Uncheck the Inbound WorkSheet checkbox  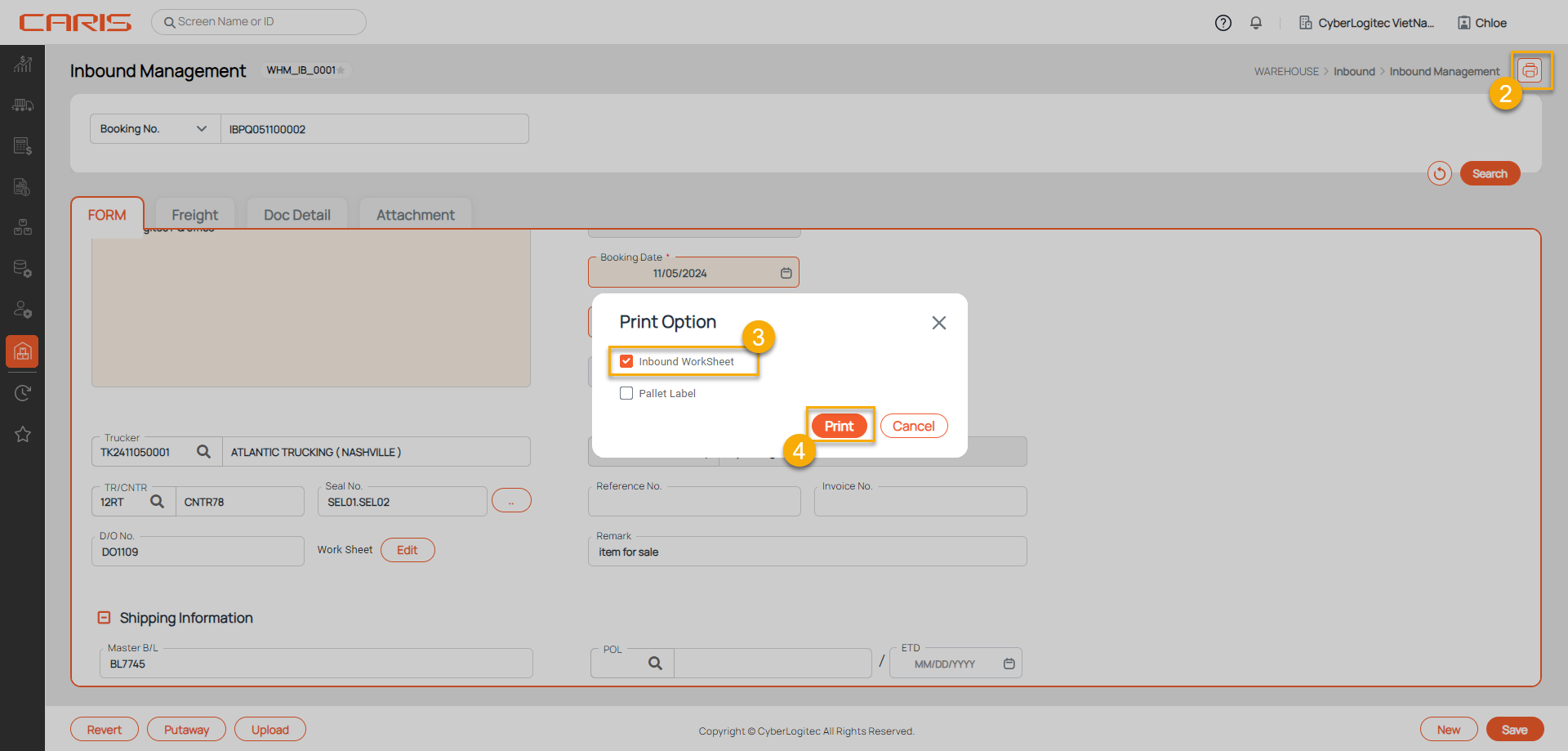click(626, 361)
